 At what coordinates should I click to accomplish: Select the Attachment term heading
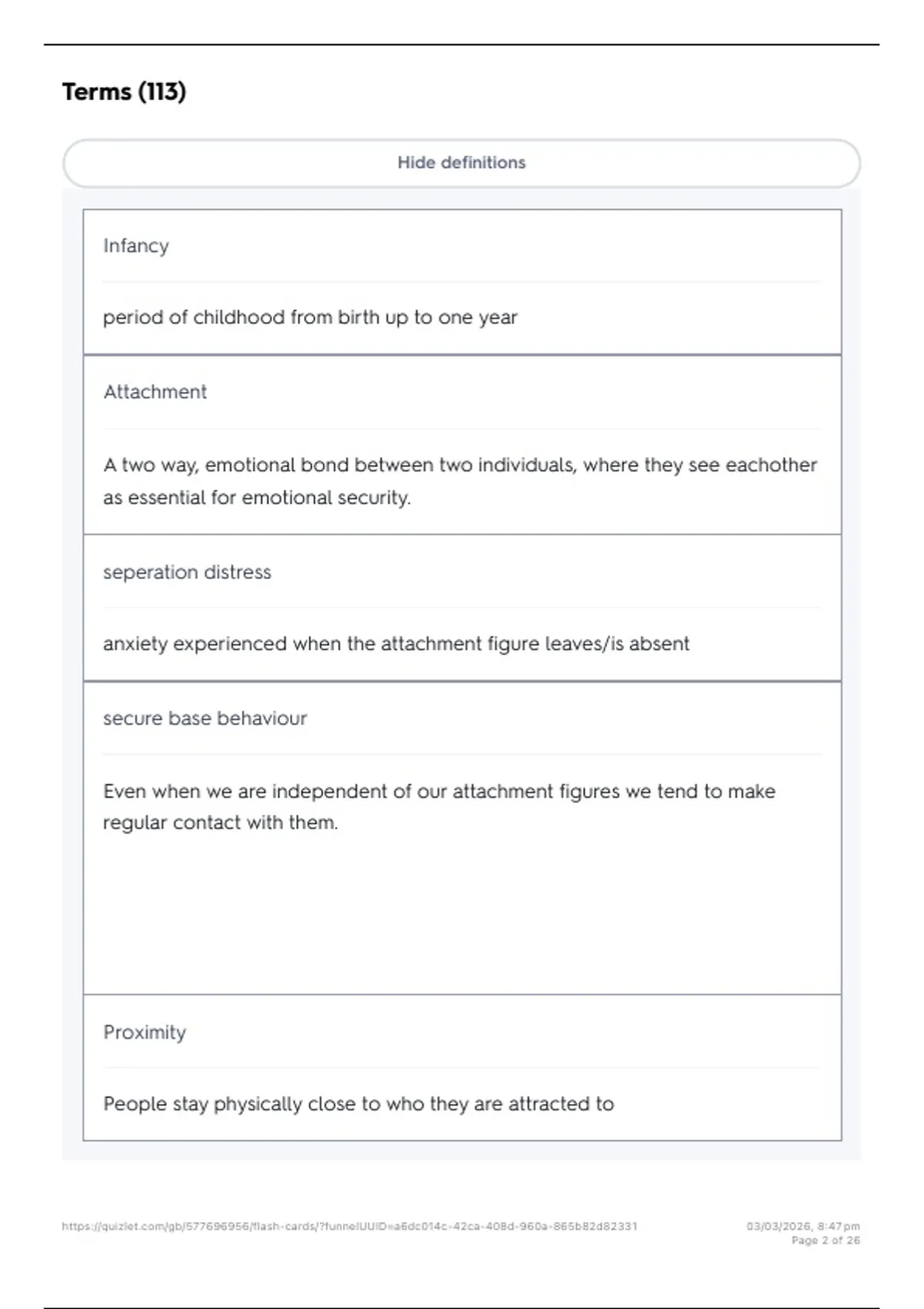pos(155,392)
